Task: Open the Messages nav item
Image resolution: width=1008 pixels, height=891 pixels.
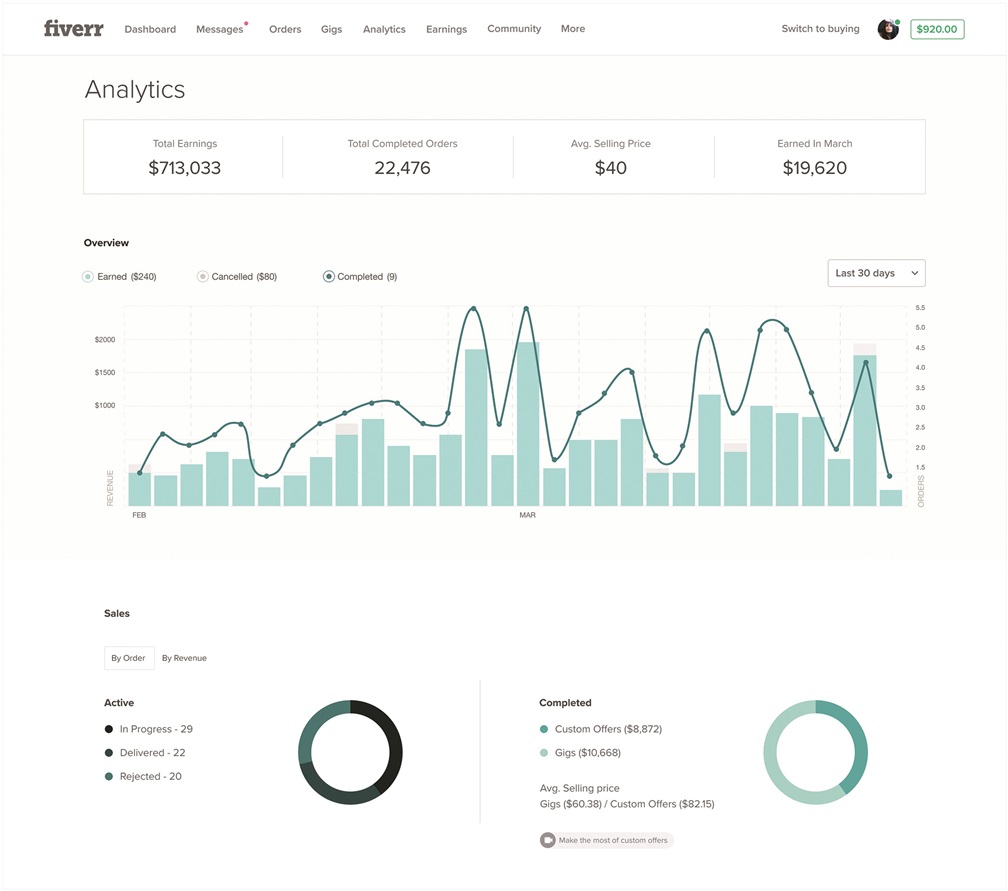Action: (220, 30)
